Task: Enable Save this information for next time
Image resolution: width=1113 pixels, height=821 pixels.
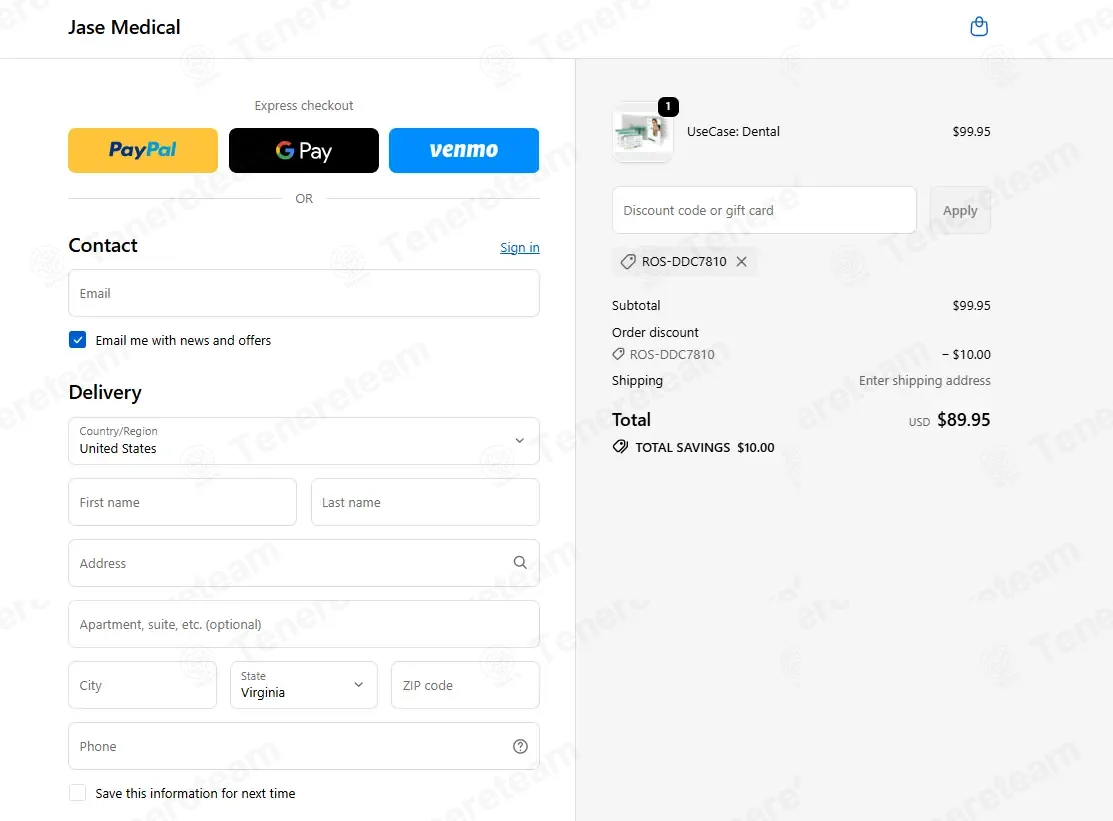Action: click(78, 793)
